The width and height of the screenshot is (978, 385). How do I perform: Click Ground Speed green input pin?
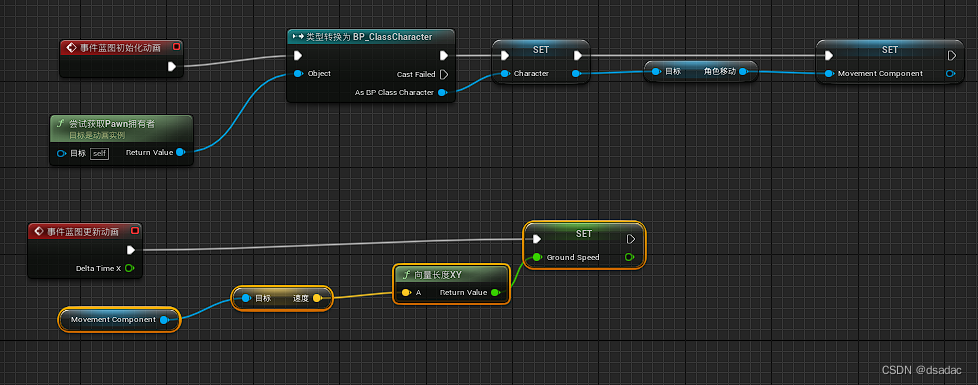(x=537, y=257)
